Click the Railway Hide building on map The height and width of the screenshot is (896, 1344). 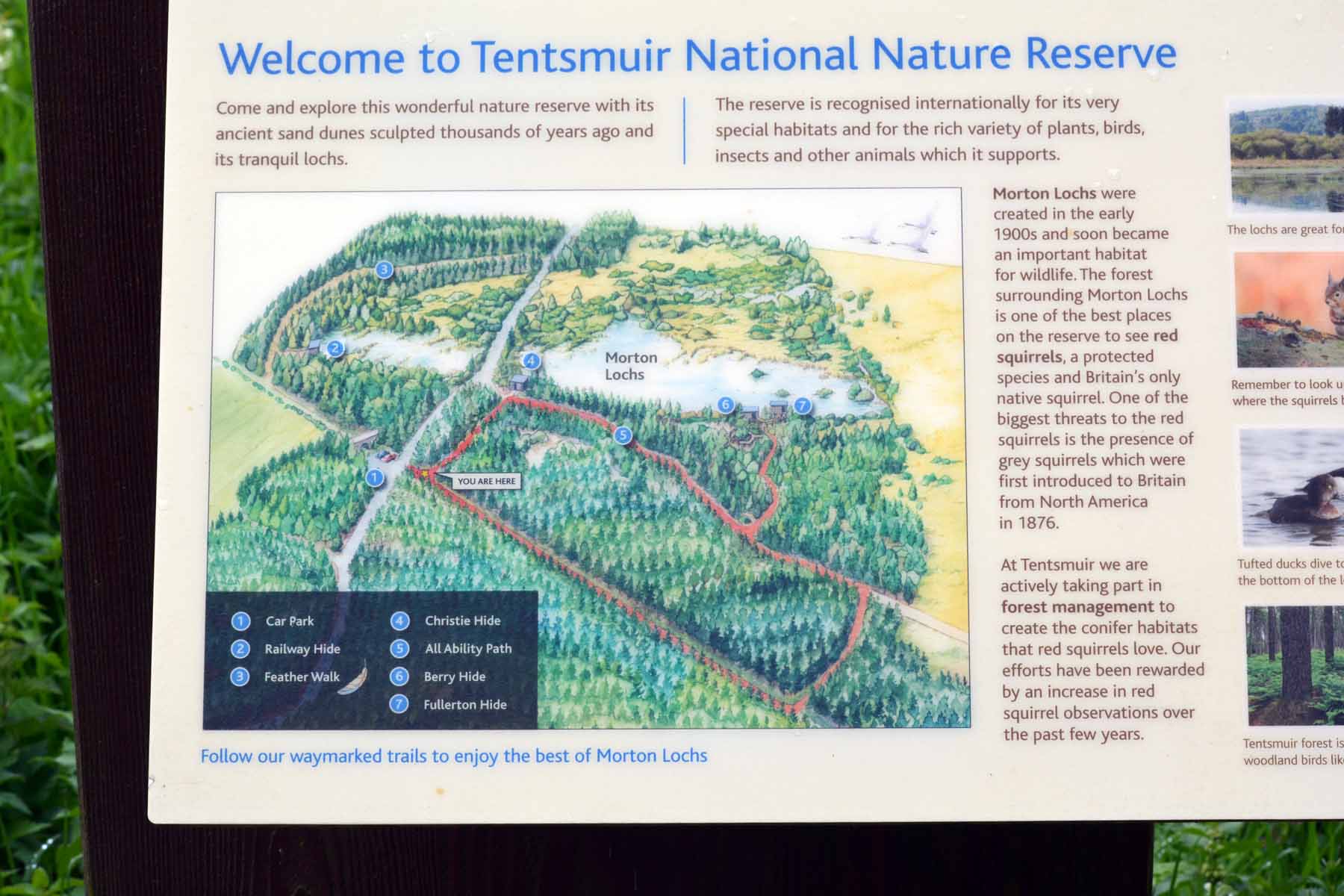pyautogui.click(x=314, y=346)
